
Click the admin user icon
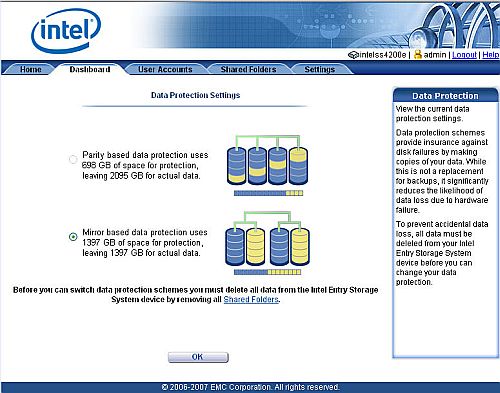click(417, 54)
